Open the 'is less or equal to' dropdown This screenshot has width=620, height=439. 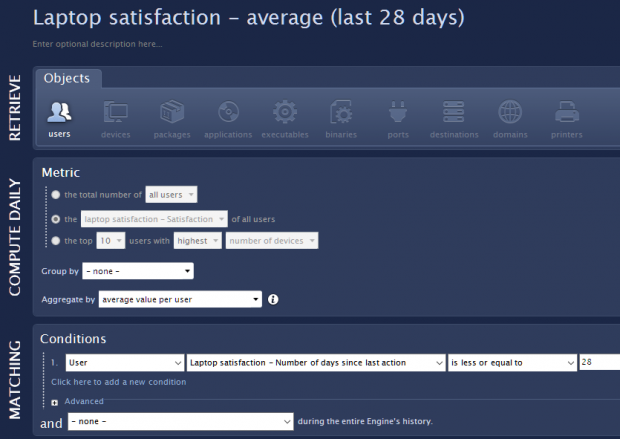(x=511, y=363)
